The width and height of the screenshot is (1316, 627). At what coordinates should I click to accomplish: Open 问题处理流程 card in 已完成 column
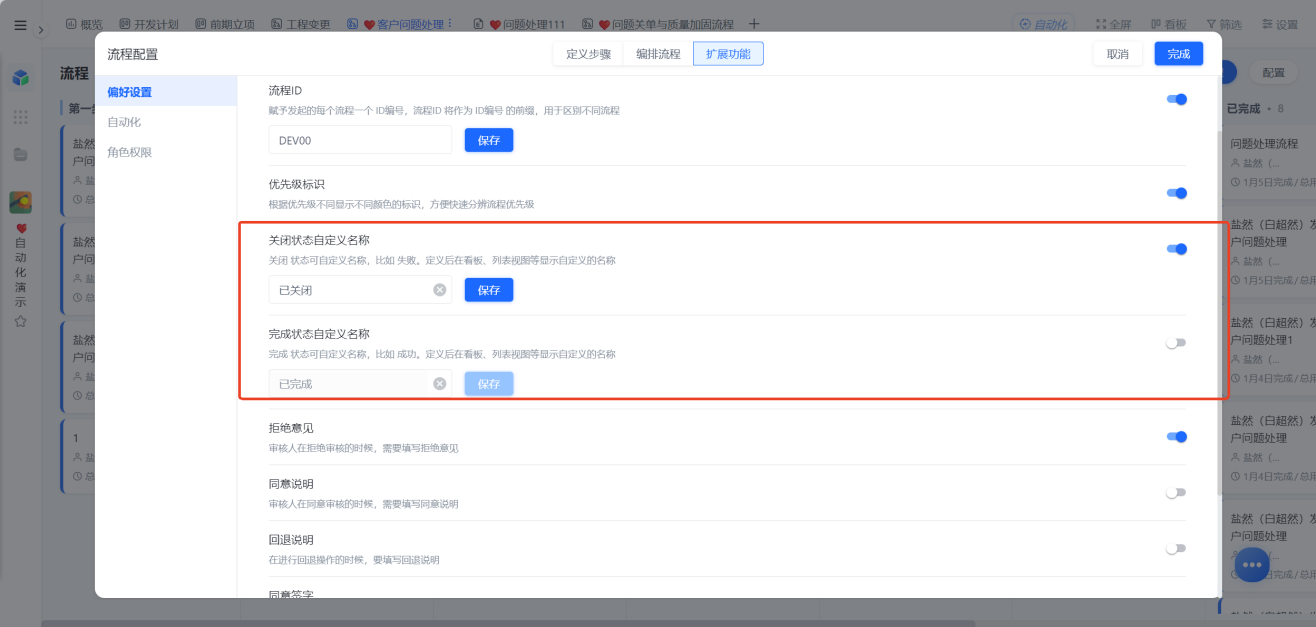pos(1270,162)
